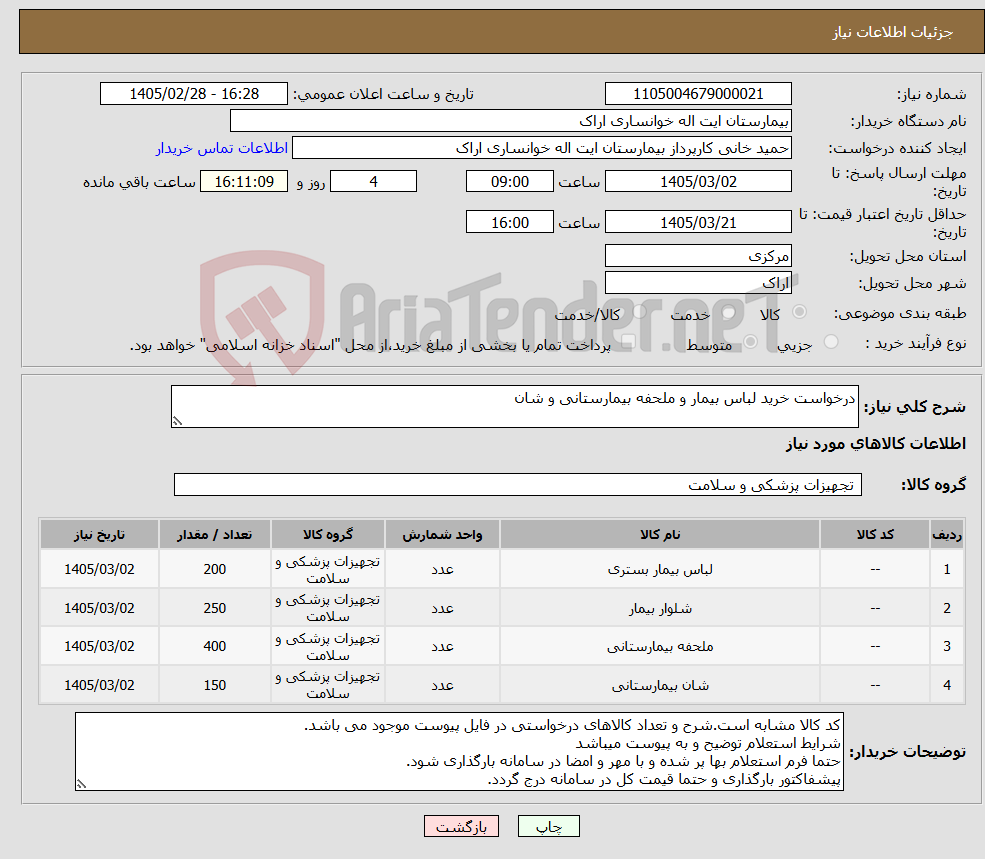The width and height of the screenshot is (985, 859).
Task: Click the واحد شمارش column header
Action: [x=442, y=535]
